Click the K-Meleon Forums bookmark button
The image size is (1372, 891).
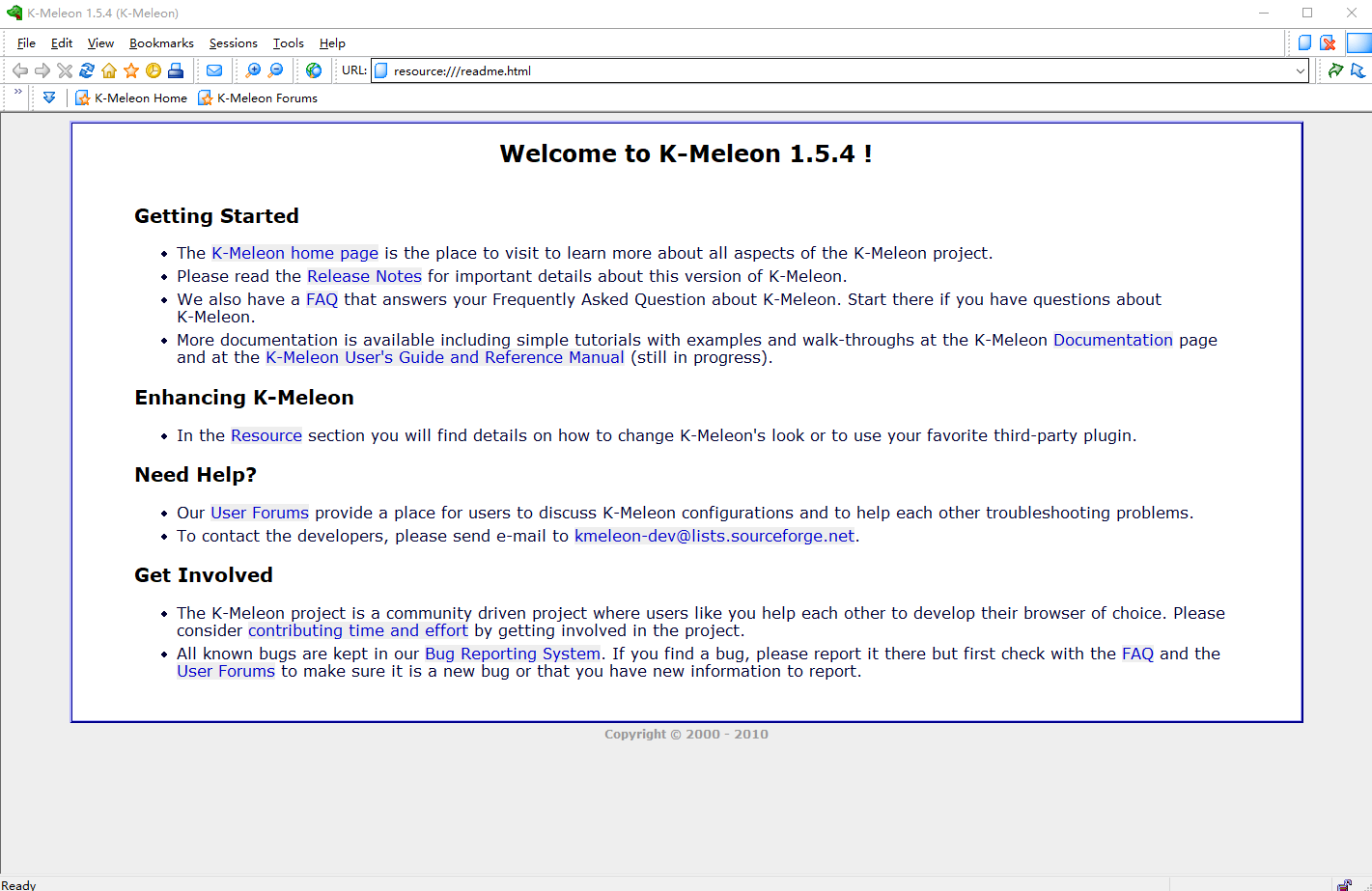[258, 97]
